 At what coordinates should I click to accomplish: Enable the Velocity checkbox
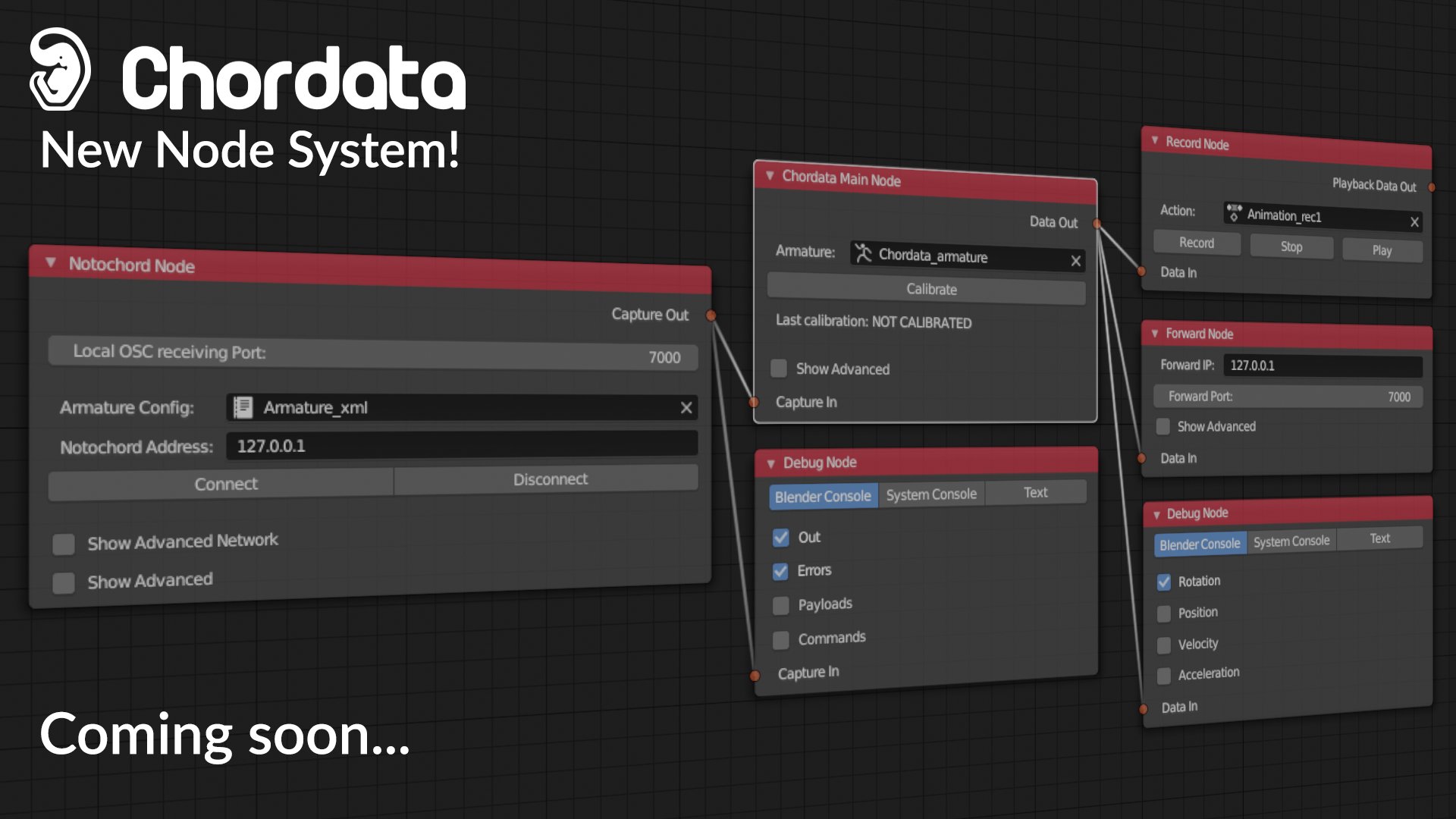(x=1164, y=645)
